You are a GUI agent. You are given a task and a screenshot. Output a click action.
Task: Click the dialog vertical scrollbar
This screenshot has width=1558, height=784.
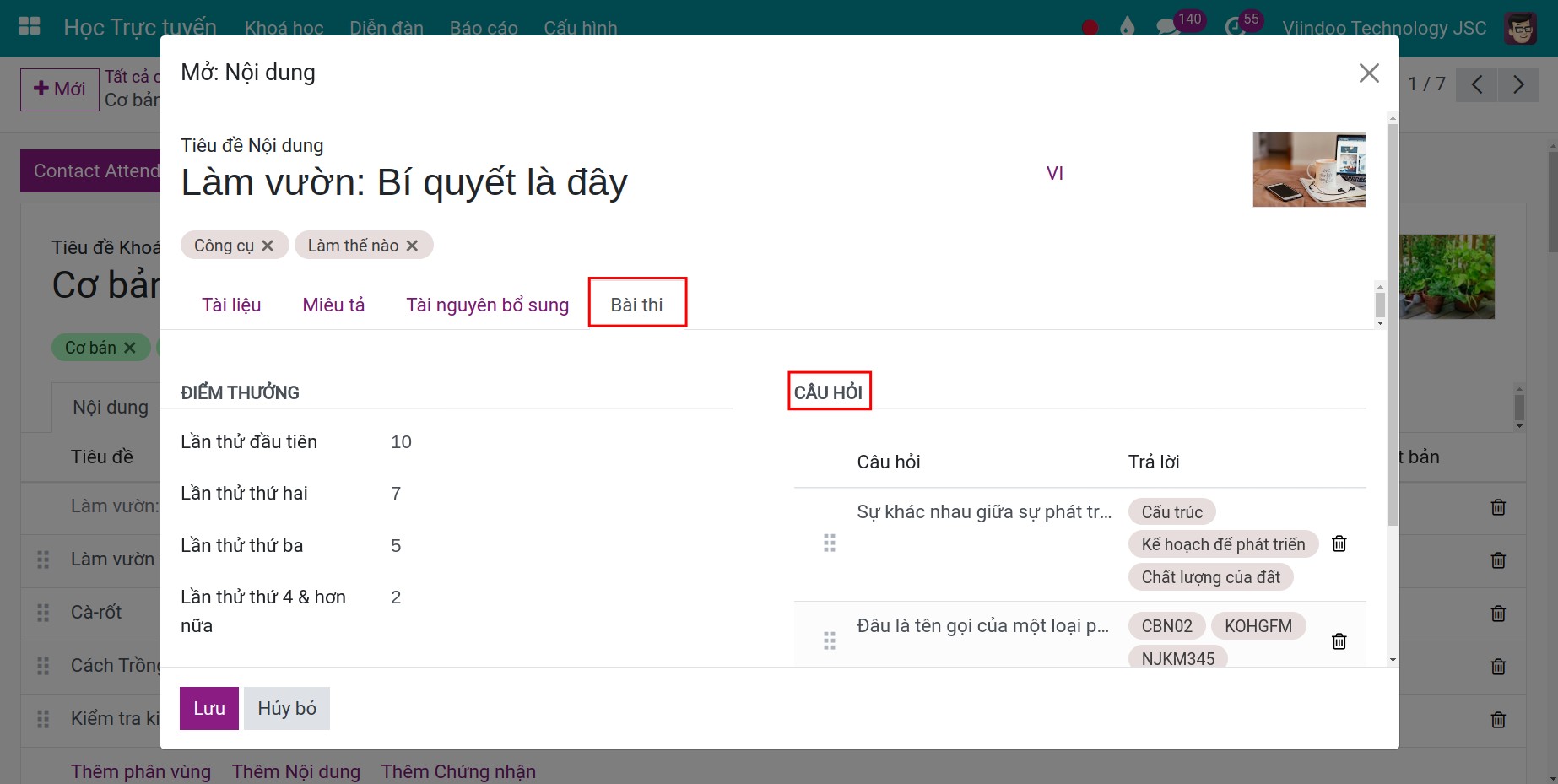click(1393, 325)
